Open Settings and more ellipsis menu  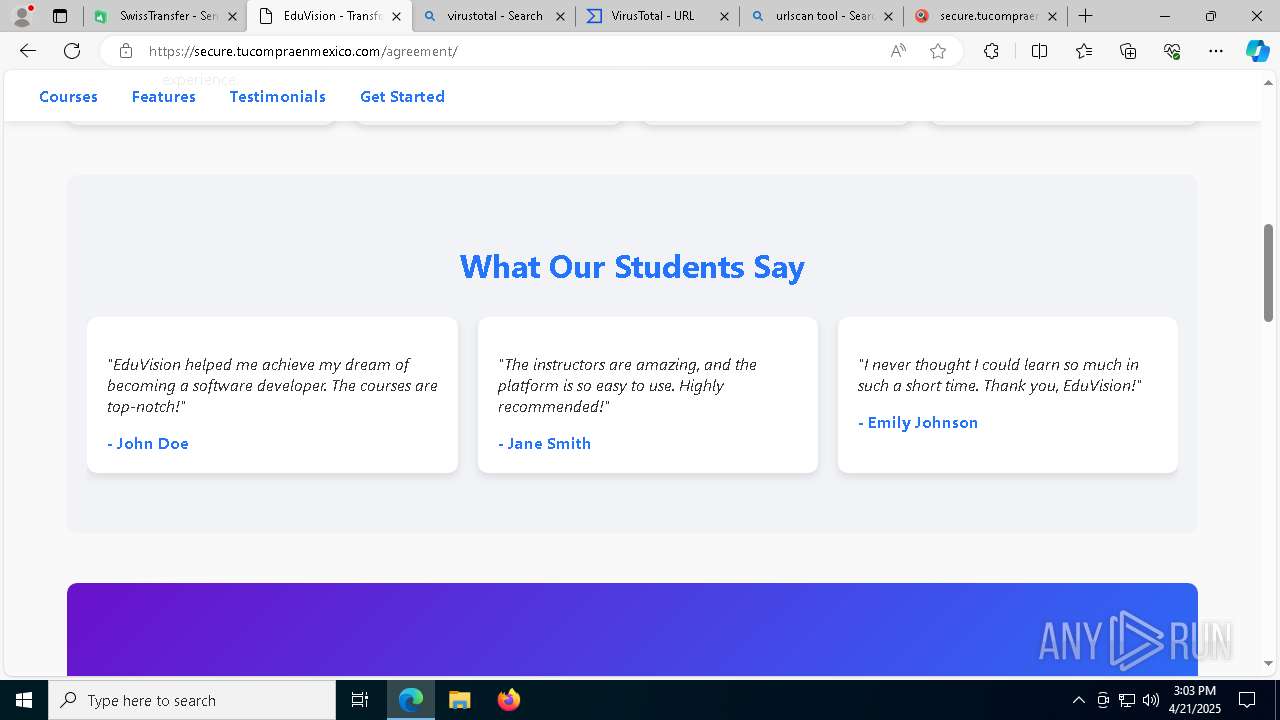tap(1216, 51)
